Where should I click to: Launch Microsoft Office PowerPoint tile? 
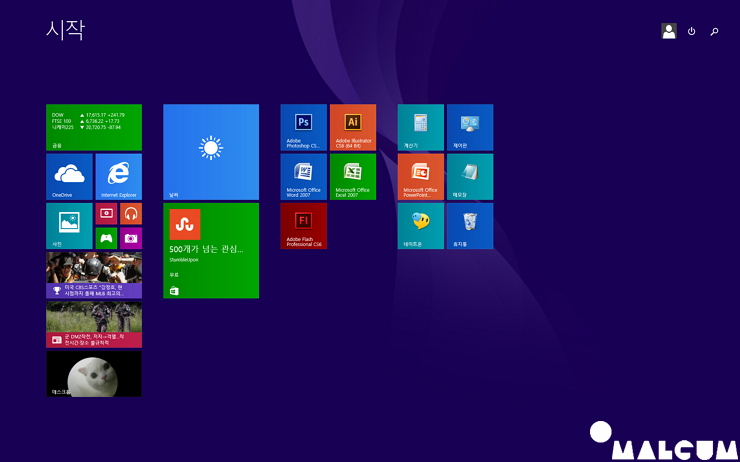tap(420, 176)
